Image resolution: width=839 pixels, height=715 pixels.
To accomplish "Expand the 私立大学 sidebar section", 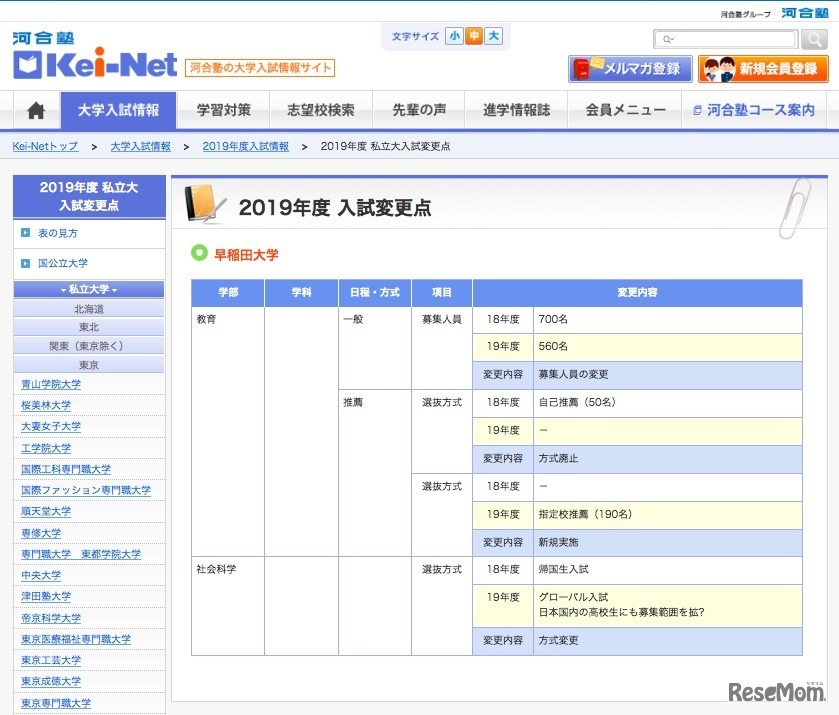I will 89,289.
